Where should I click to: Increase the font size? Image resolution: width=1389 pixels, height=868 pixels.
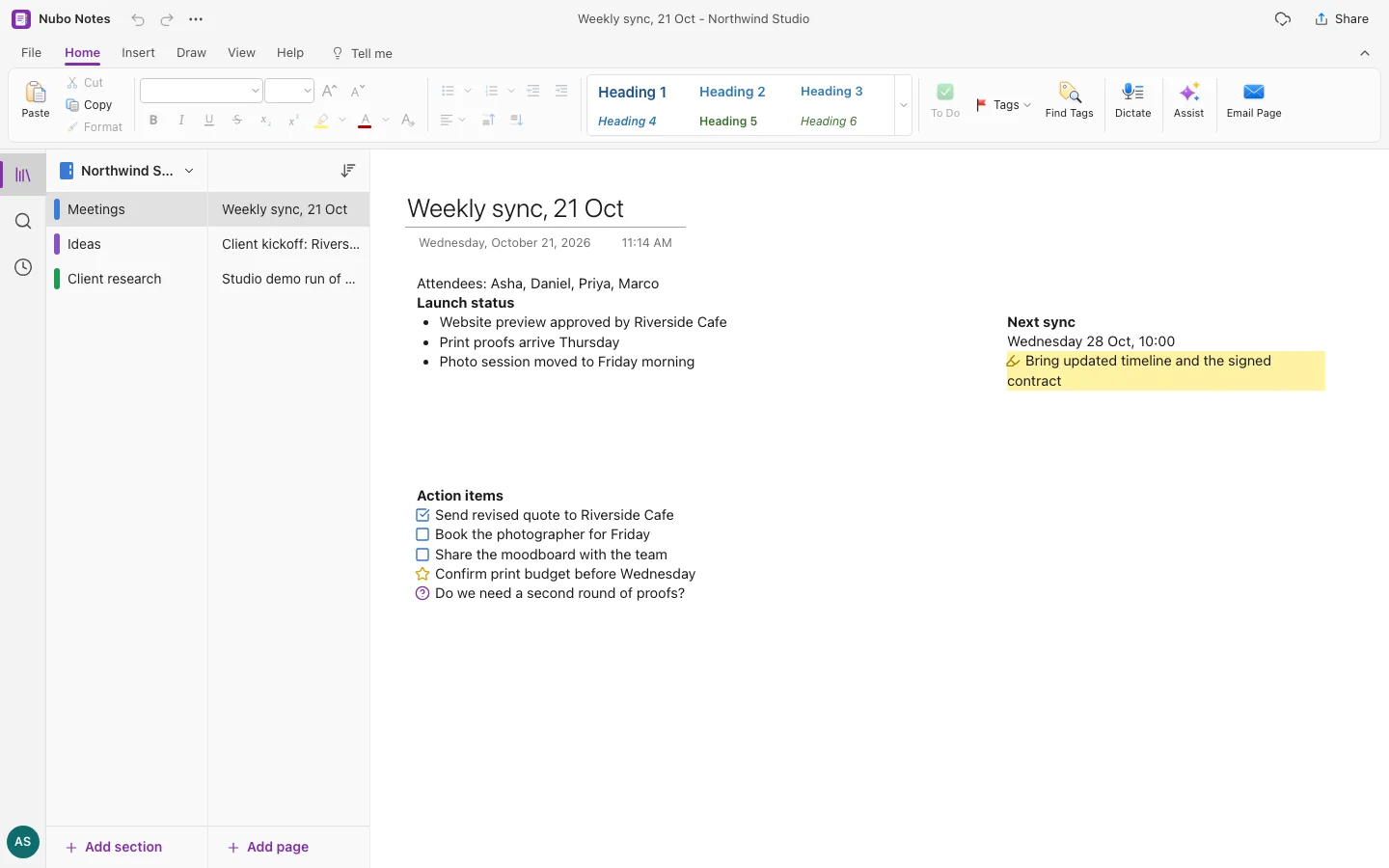click(330, 91)
